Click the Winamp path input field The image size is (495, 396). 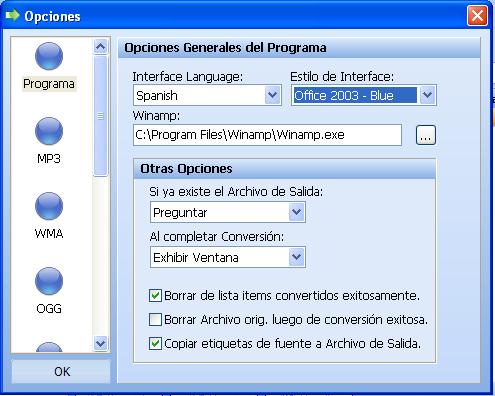pyautogui.click(x=267, y=135)
